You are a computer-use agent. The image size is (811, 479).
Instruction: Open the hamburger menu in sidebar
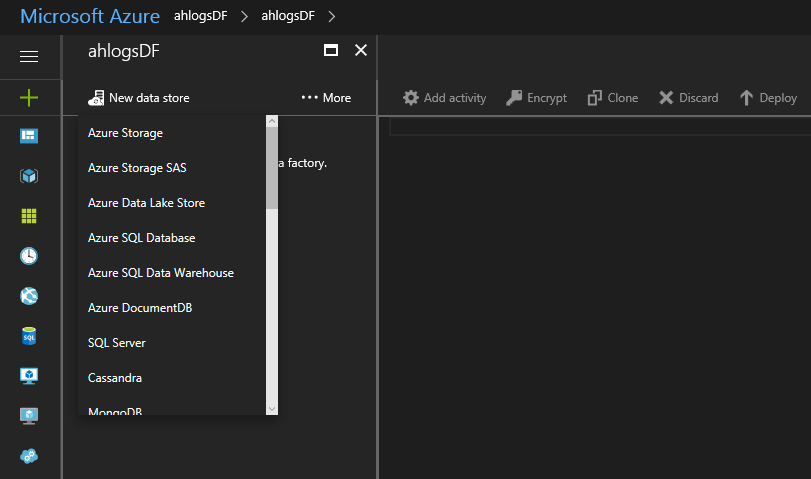point(29,56)
